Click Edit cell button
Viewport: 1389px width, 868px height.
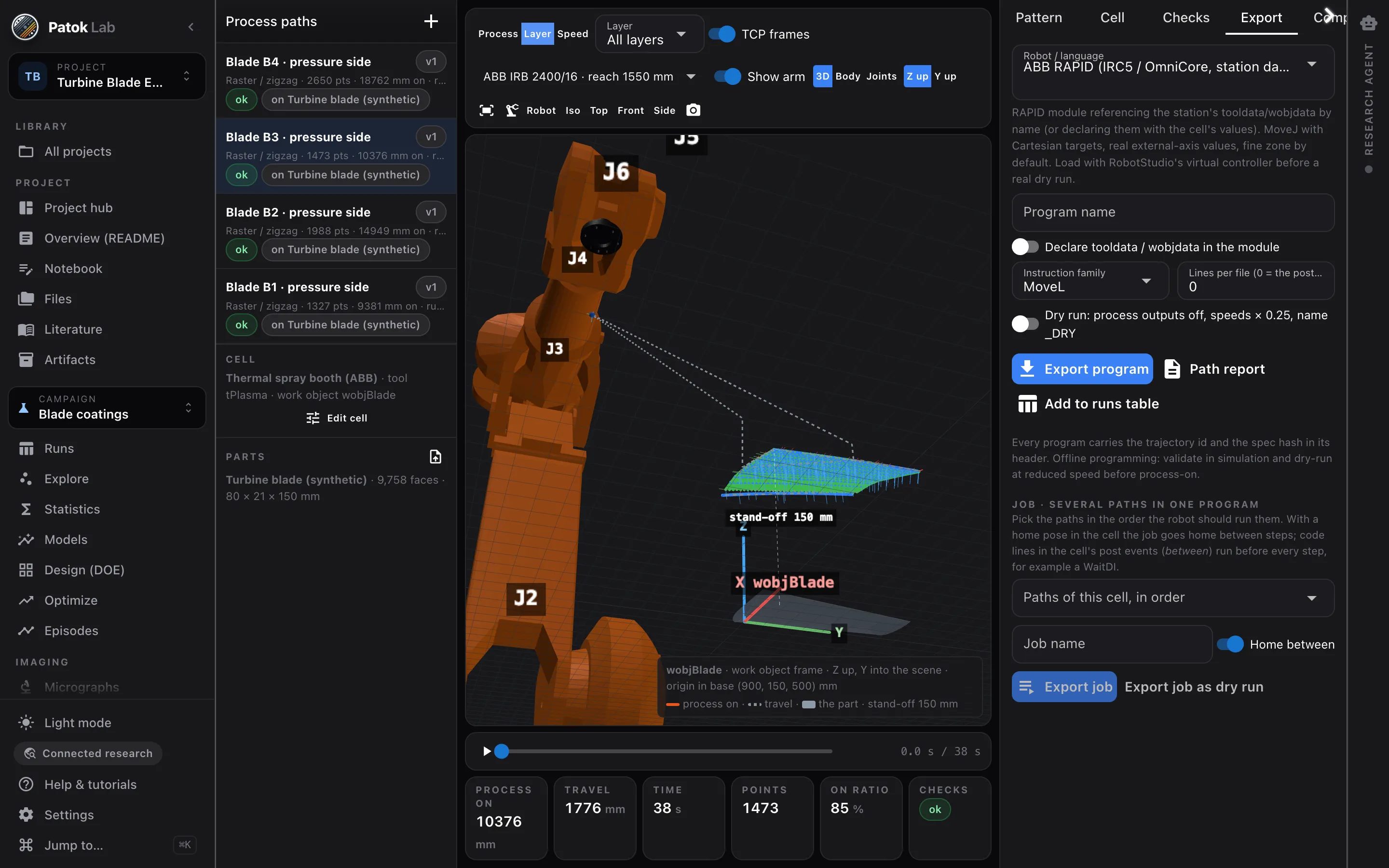click(336, 419)
